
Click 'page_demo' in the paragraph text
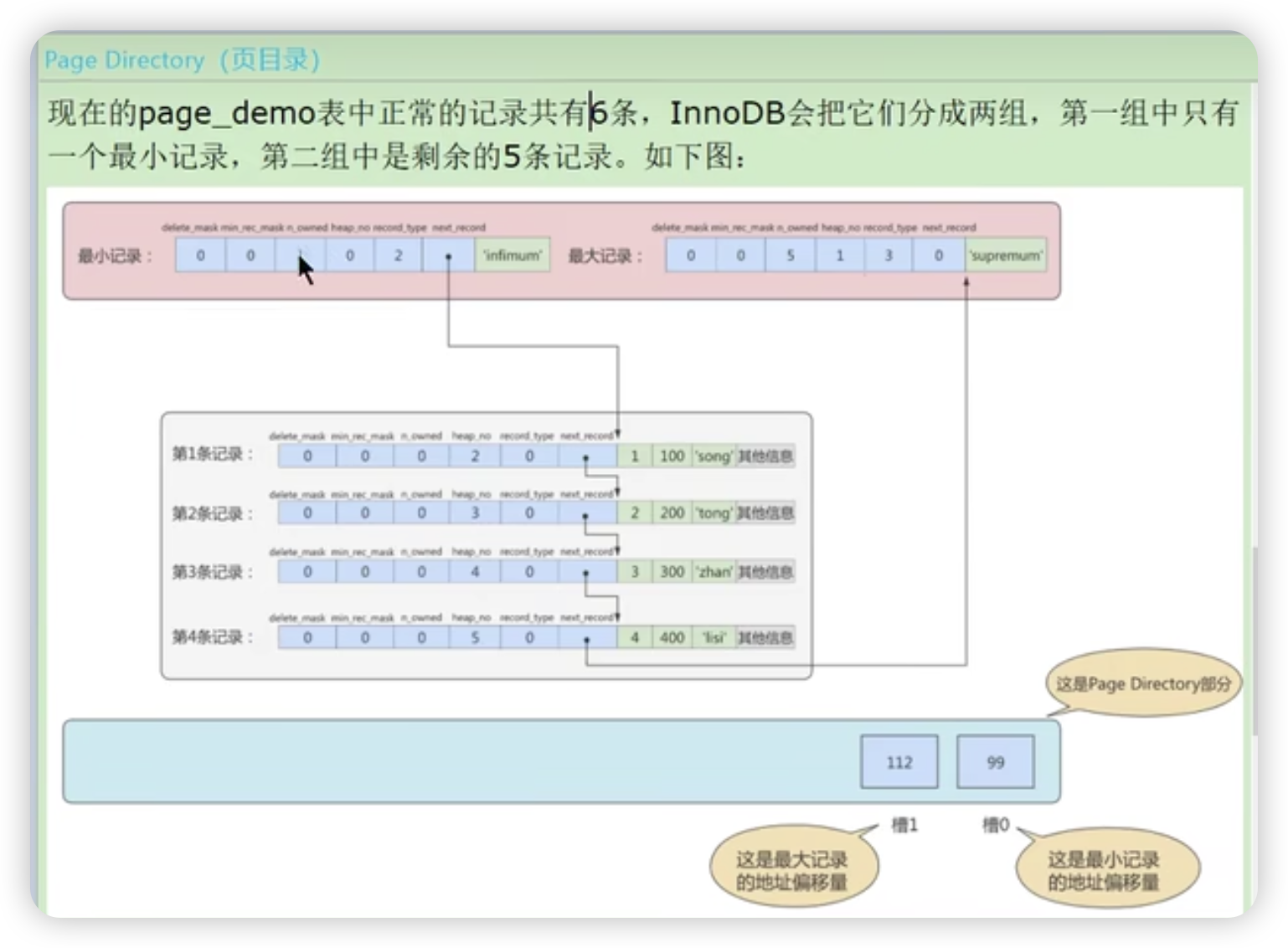226,113
